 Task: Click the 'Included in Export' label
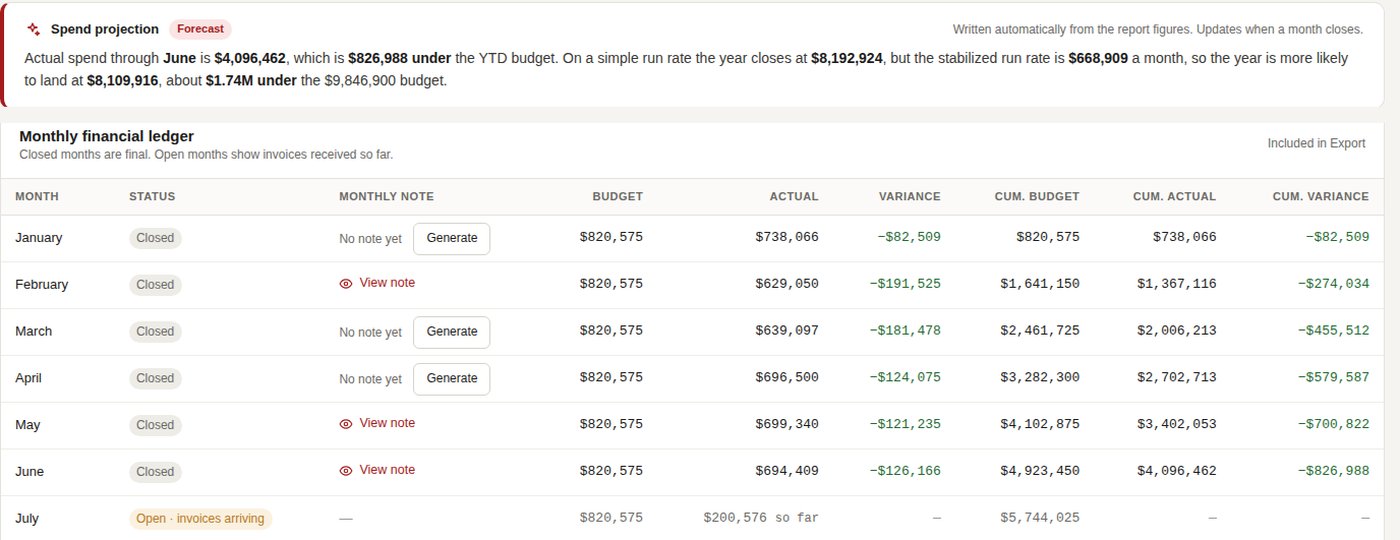pyautogui.click(x=1316, y=143)
